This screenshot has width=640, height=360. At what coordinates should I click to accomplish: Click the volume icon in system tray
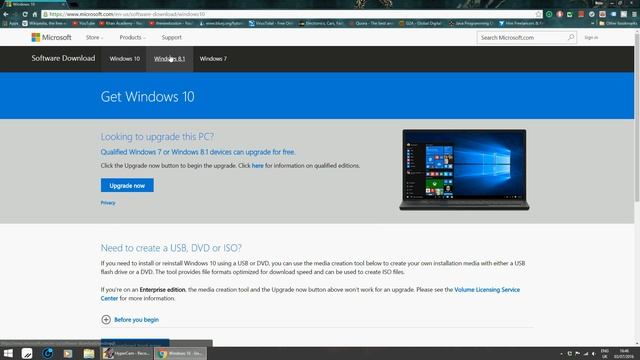tap(594, 353)
